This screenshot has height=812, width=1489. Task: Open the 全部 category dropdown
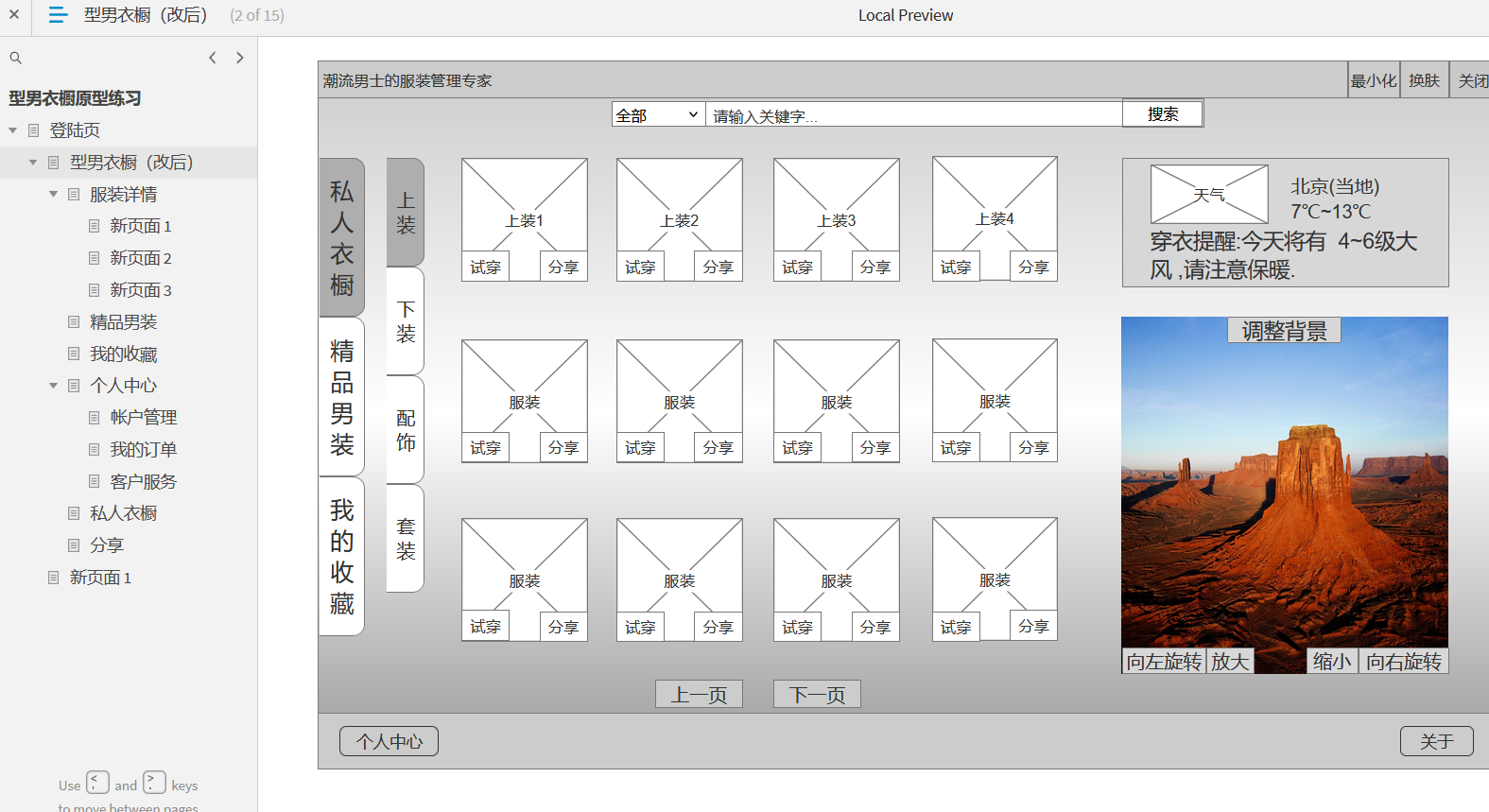tap(658, 114)
